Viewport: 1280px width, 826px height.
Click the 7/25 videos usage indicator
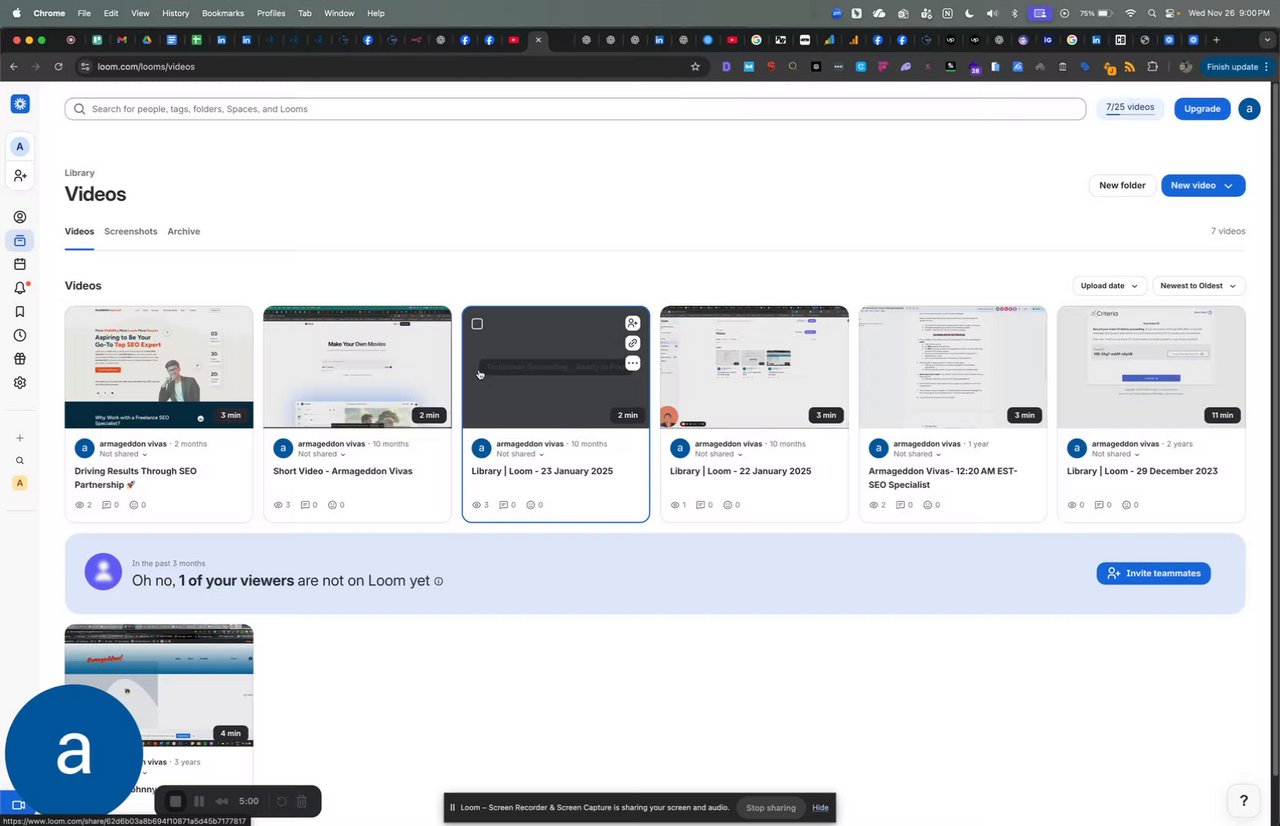tap(1130, 108)
